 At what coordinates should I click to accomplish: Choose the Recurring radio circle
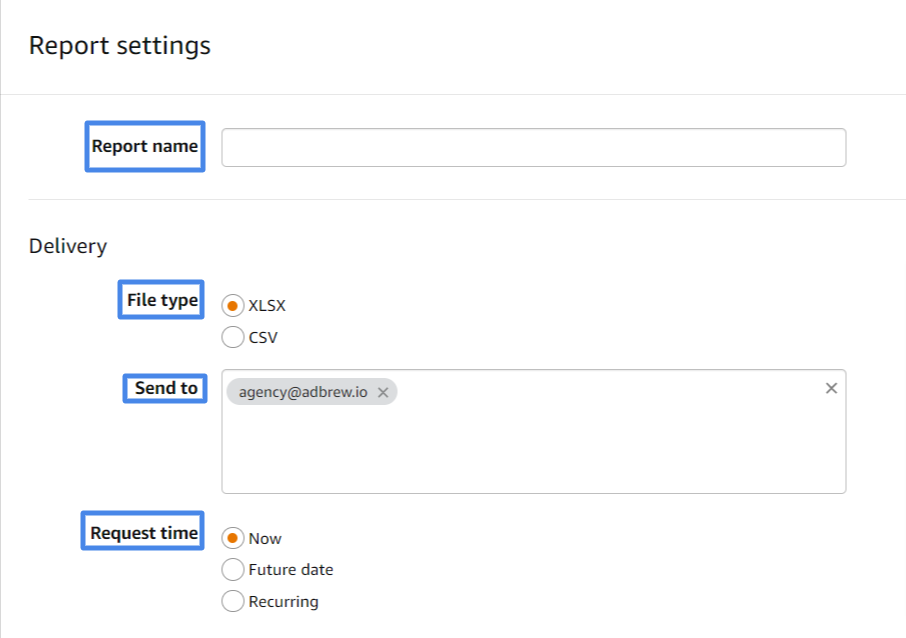pos(232,601)
